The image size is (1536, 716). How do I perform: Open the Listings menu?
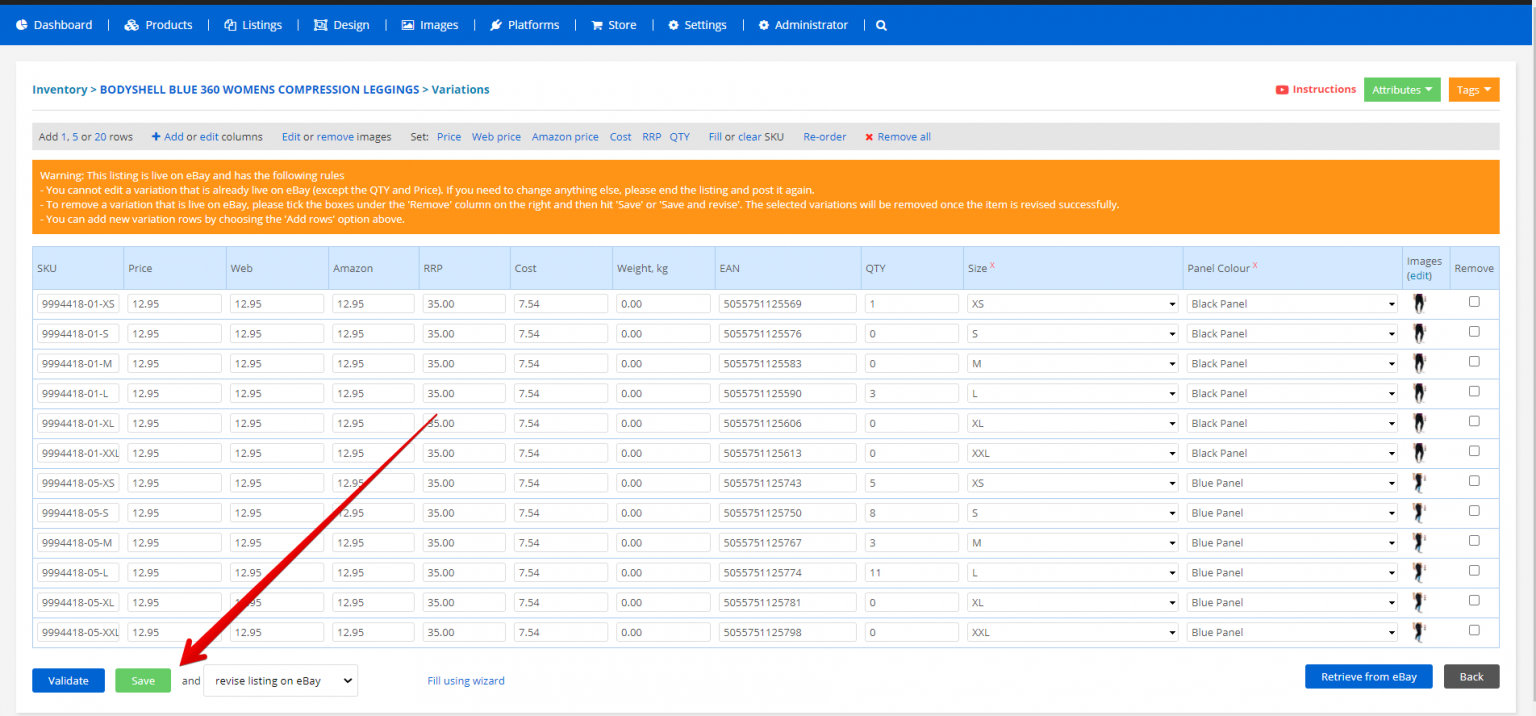coord(253,25)
